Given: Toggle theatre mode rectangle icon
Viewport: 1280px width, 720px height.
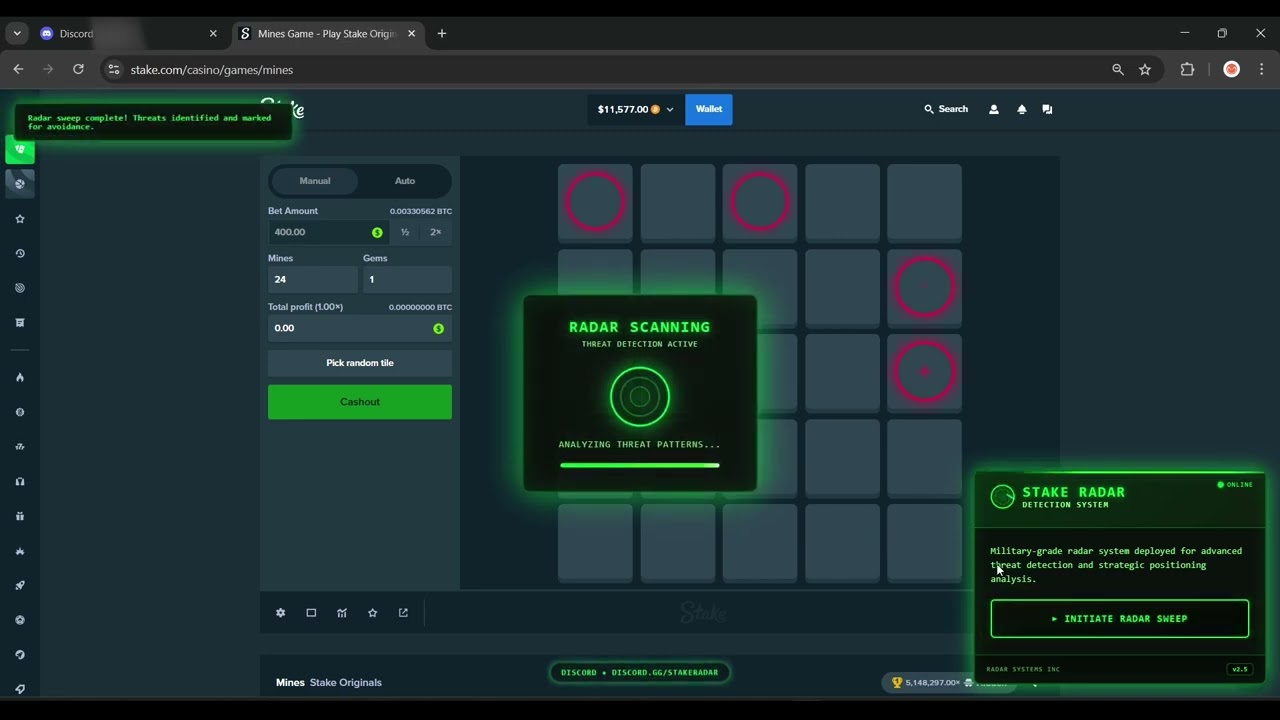Looking at the screenshot, I should [x=311, y=613].
